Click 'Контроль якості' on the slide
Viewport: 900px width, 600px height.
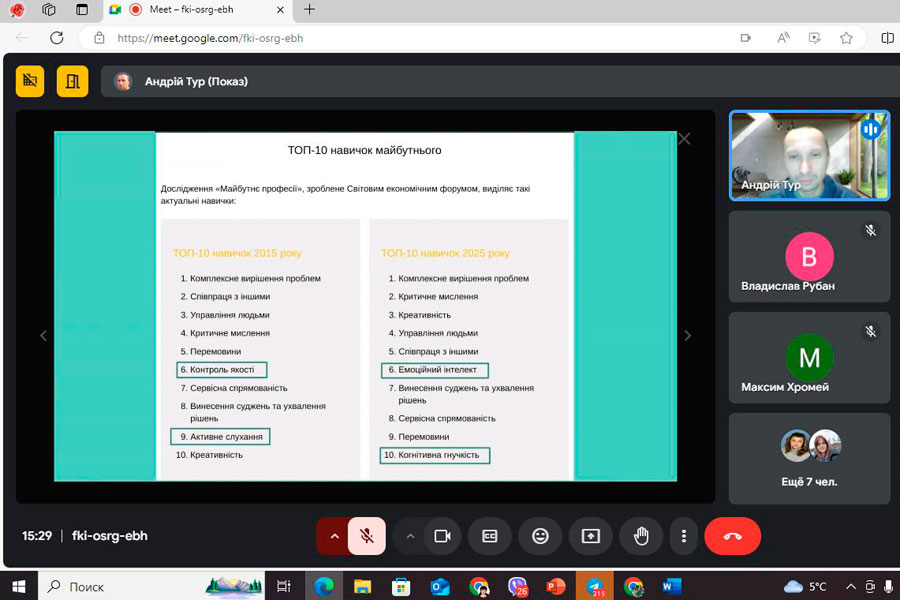pyautogui.click(x=222, y=370)
